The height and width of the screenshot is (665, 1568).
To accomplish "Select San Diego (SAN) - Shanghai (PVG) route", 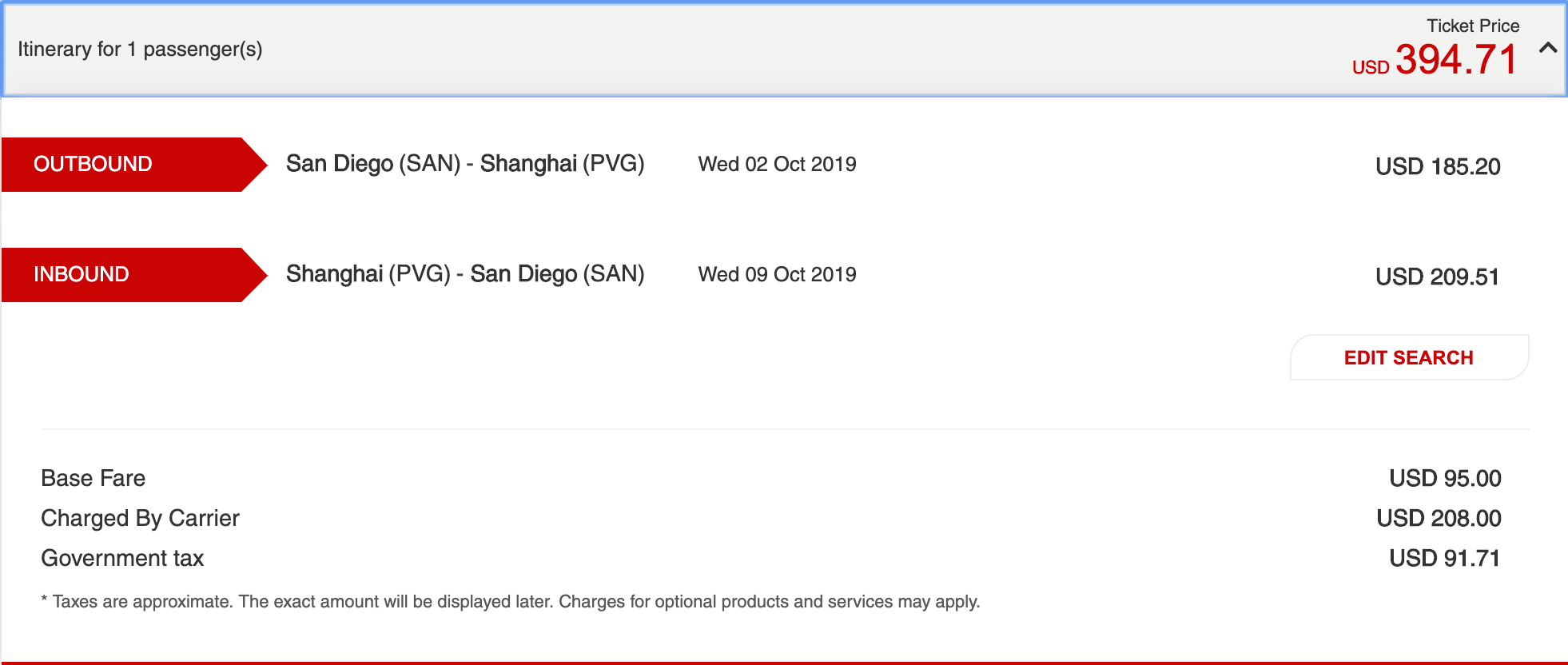I will (465, 164).
